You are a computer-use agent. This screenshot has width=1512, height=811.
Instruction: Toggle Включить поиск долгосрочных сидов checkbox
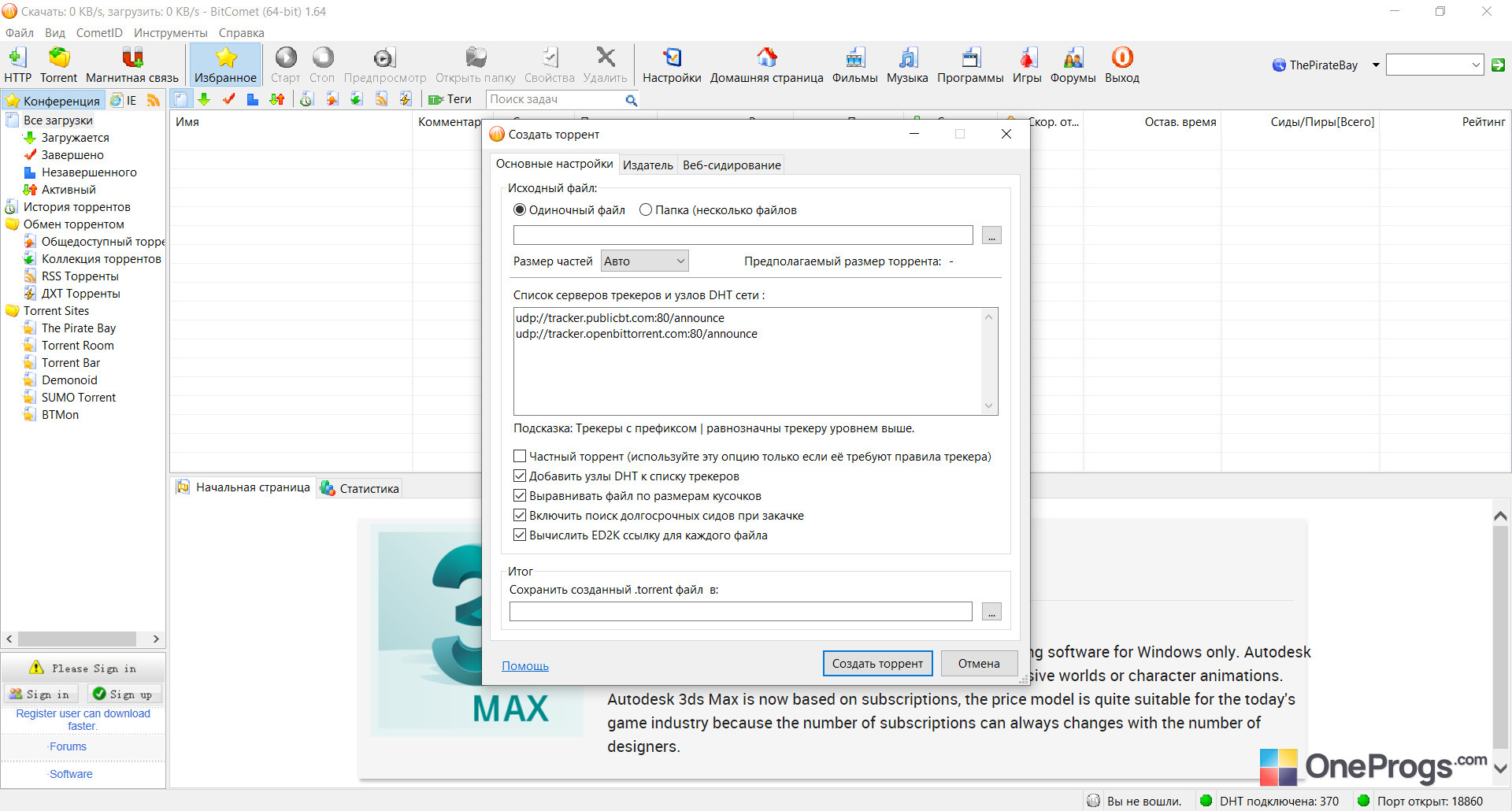click(x=520, y=516)
